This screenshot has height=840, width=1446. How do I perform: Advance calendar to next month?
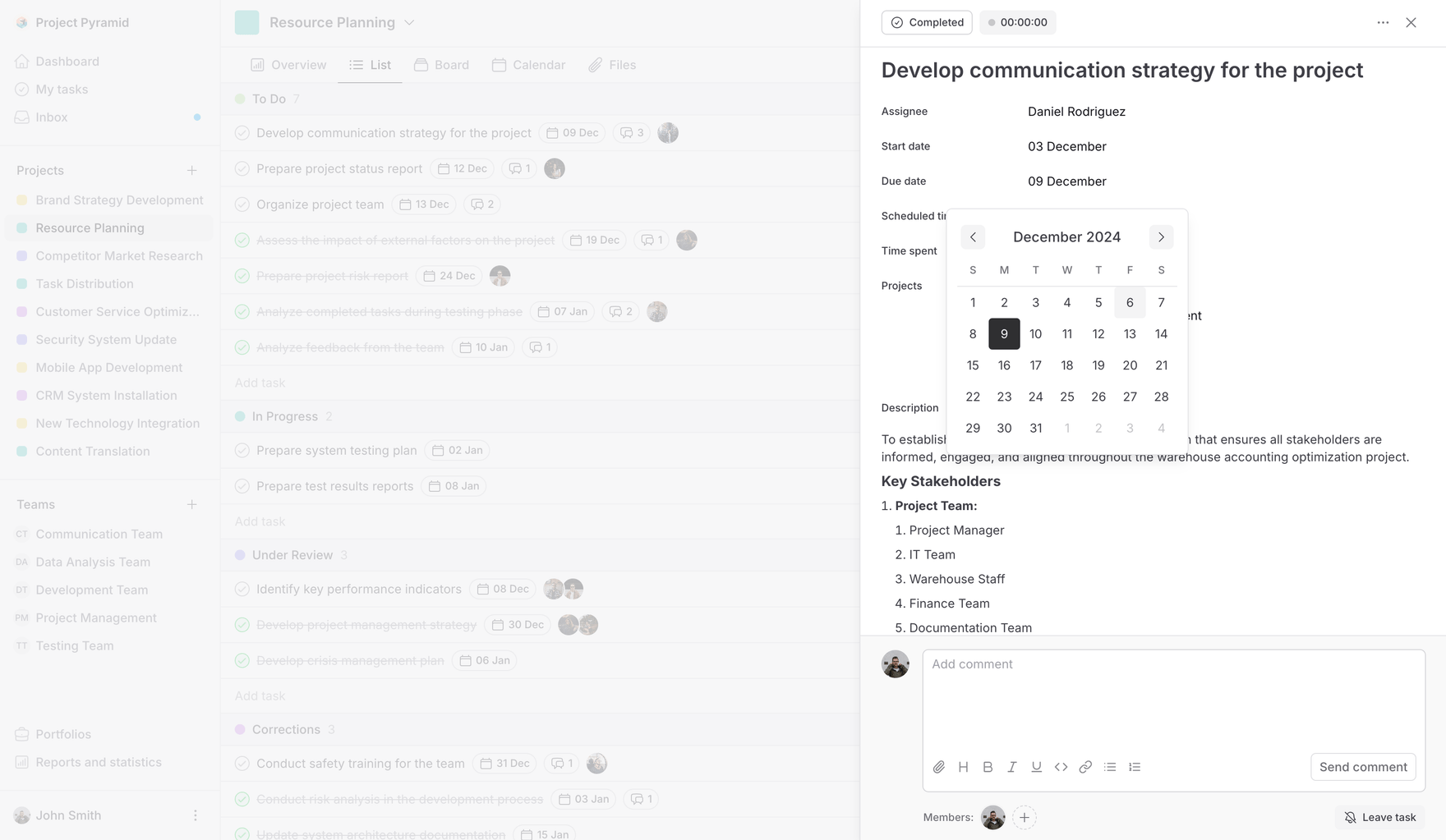pos(1161,237)
